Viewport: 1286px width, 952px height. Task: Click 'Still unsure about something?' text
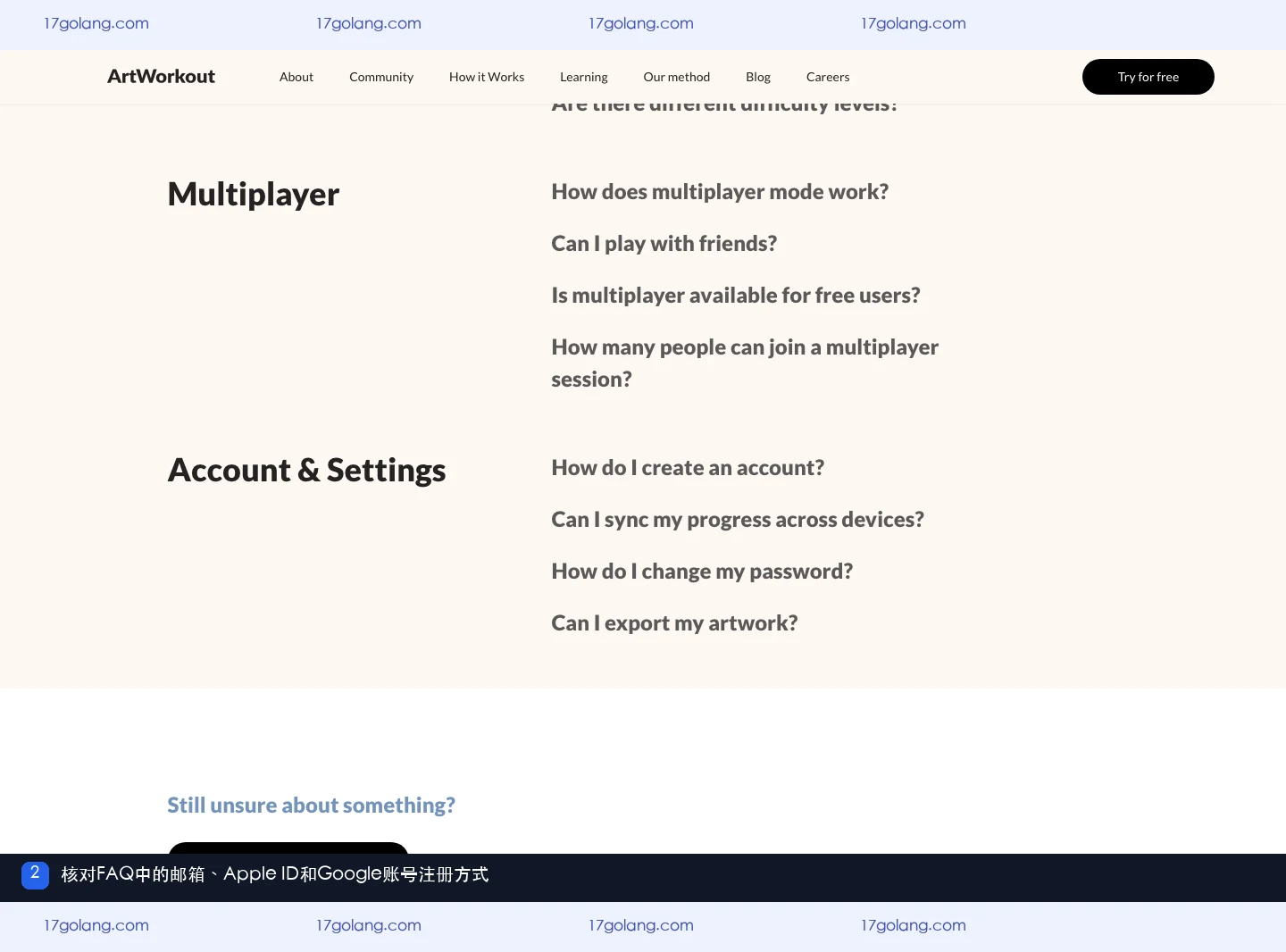coord(312,806)
